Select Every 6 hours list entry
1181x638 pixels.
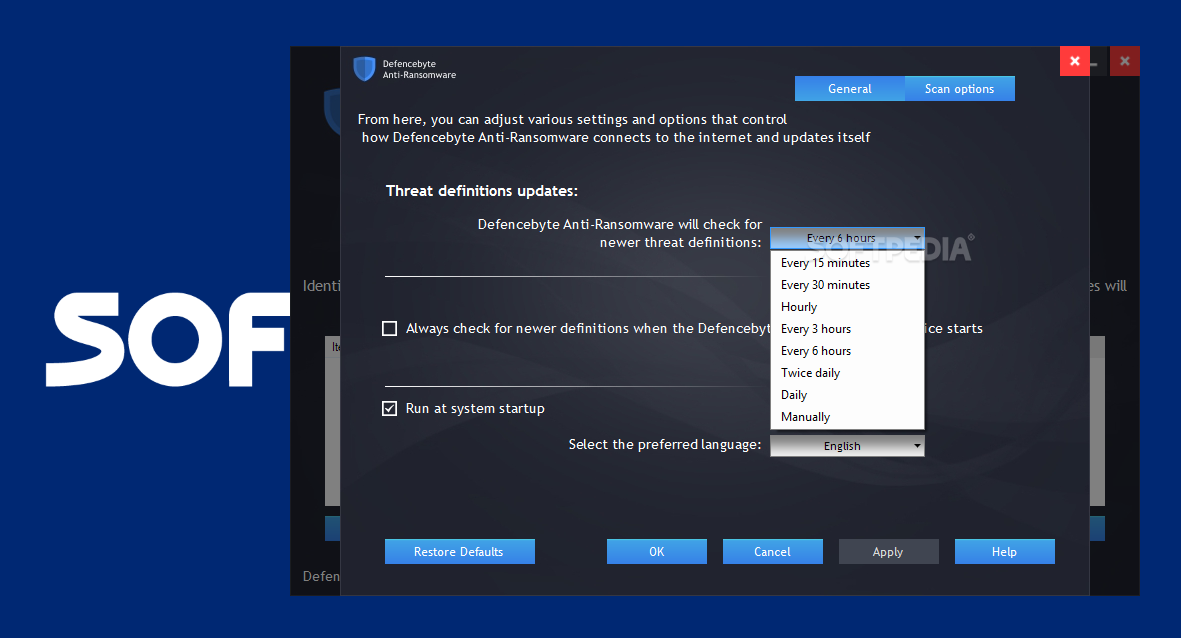coord(847,351)
